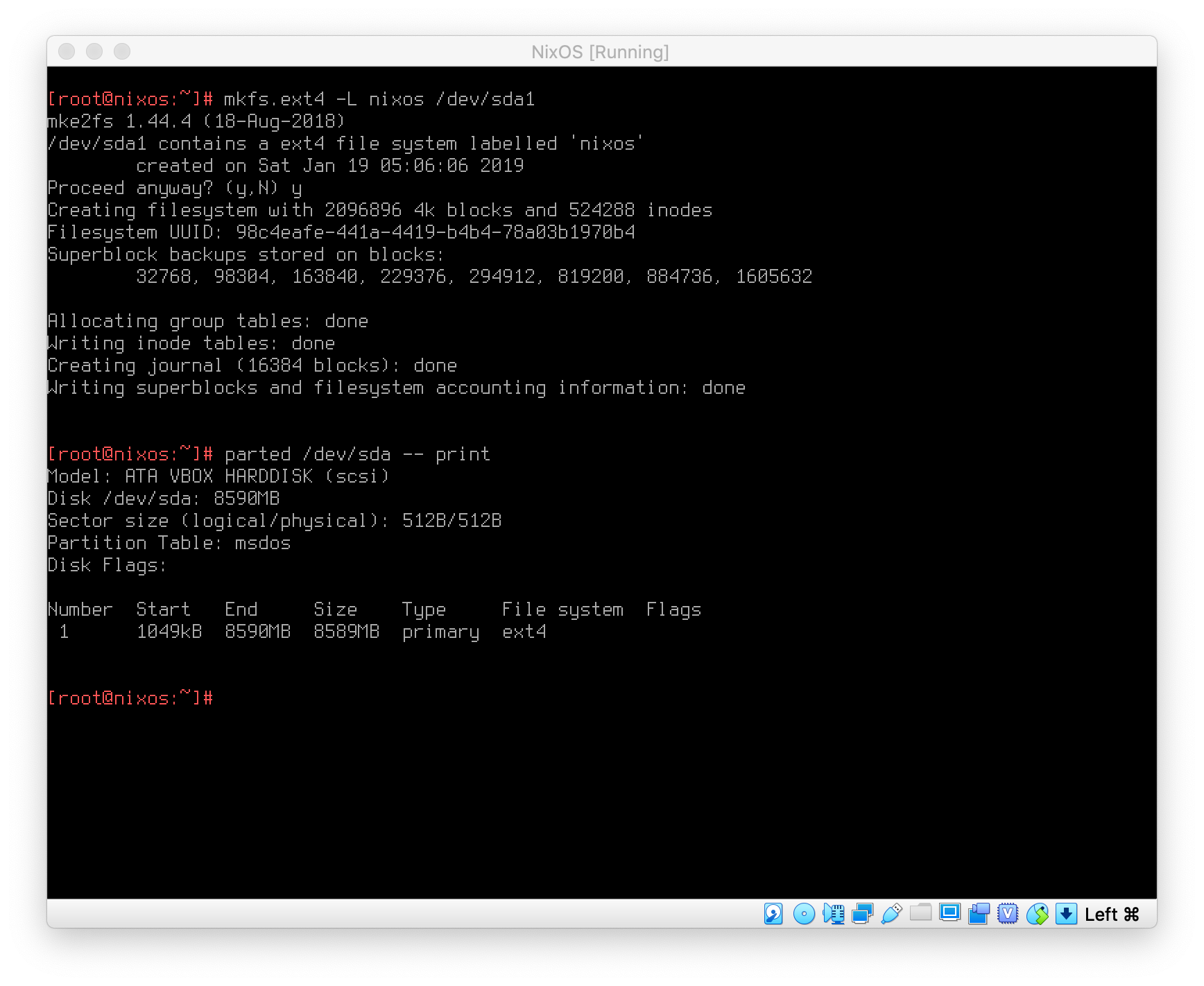Click the mkfs.ext4 command line text
Screen dimensions: 1204x986
[379, 99]
